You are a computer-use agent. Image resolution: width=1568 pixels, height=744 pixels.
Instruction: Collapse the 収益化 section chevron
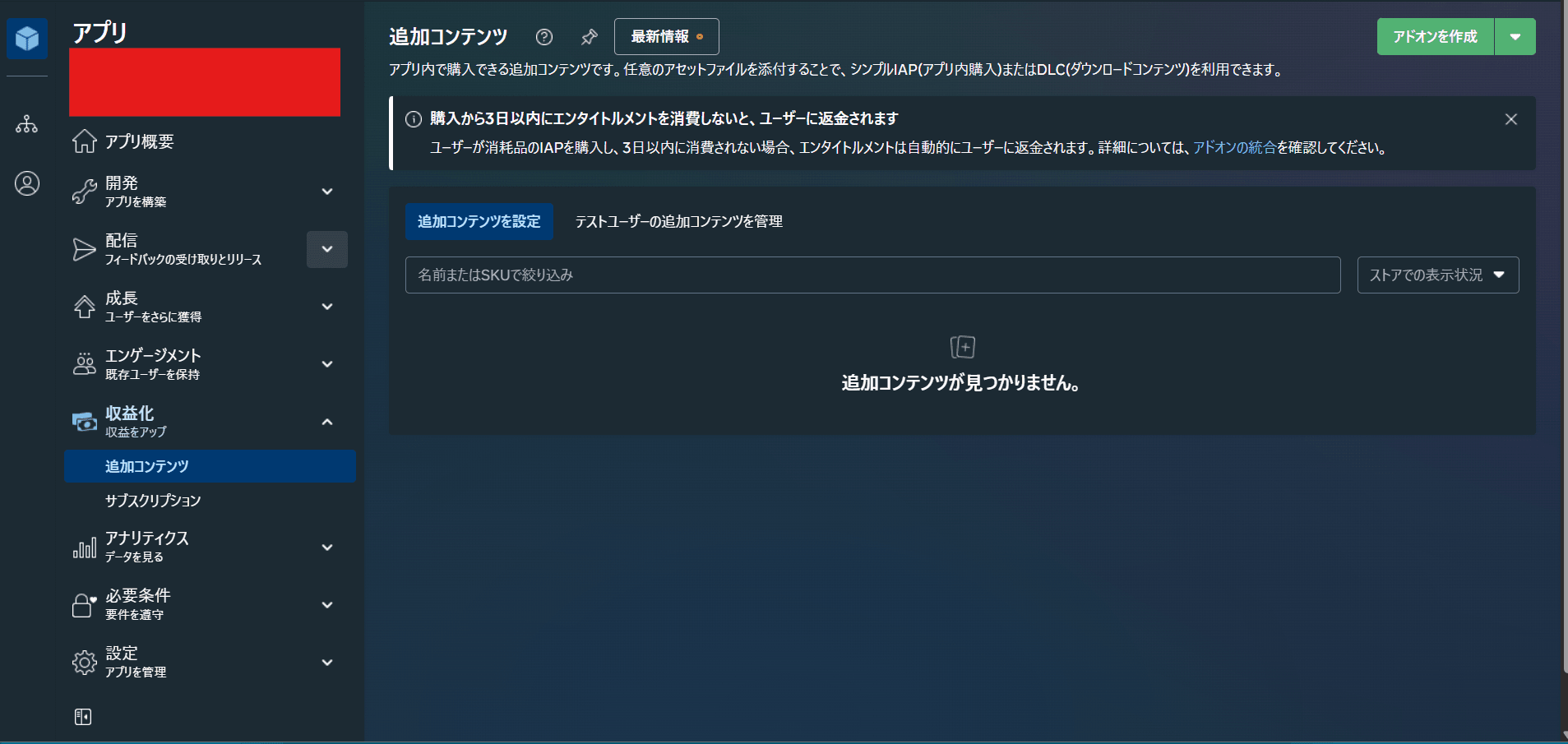coord(327,421)
